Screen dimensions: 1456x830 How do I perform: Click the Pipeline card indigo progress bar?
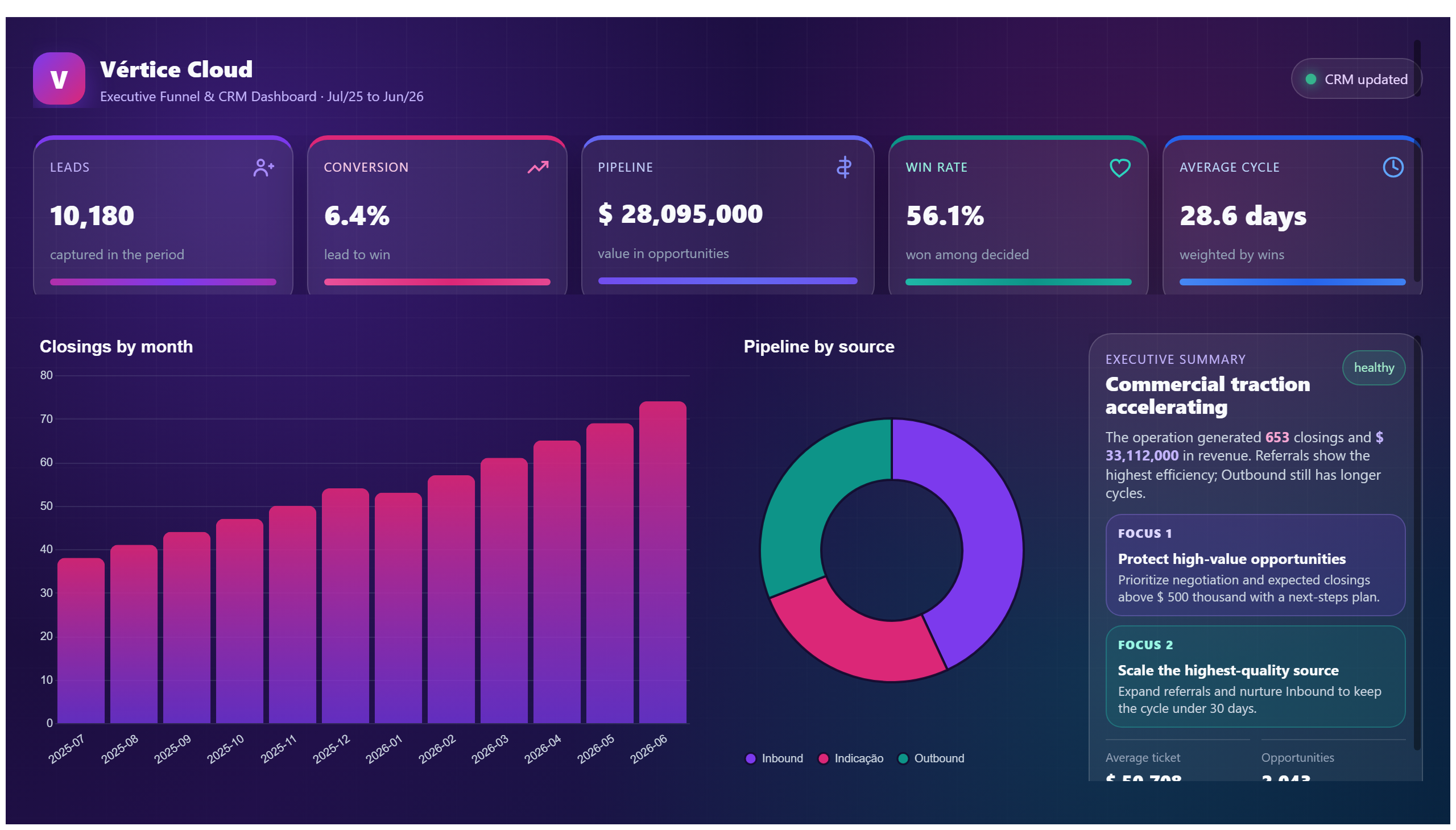point(727,281)
